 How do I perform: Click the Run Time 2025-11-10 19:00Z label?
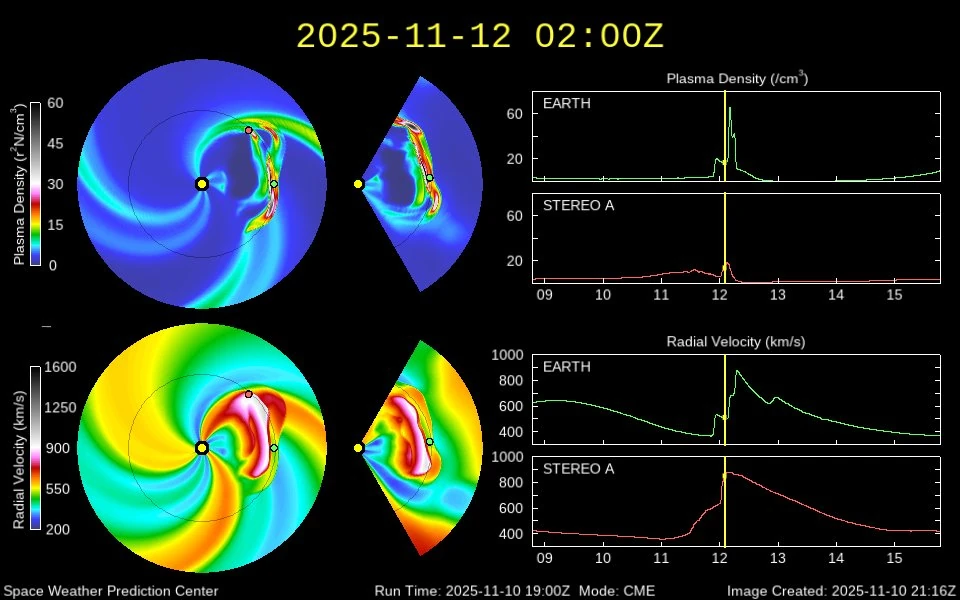click(472, 591)
